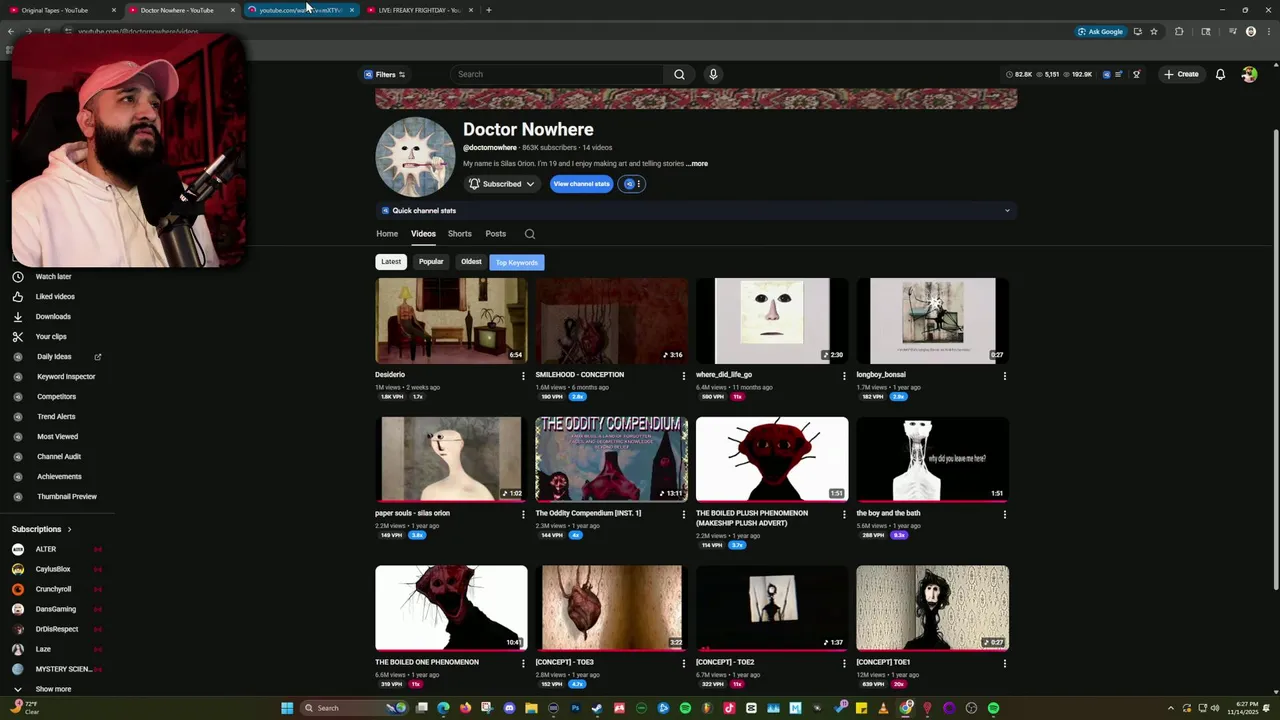The height and width of the screenshot is (720, 1280).
Task: Click the channel search magnifier icon
Action: (x=530, y=234)
